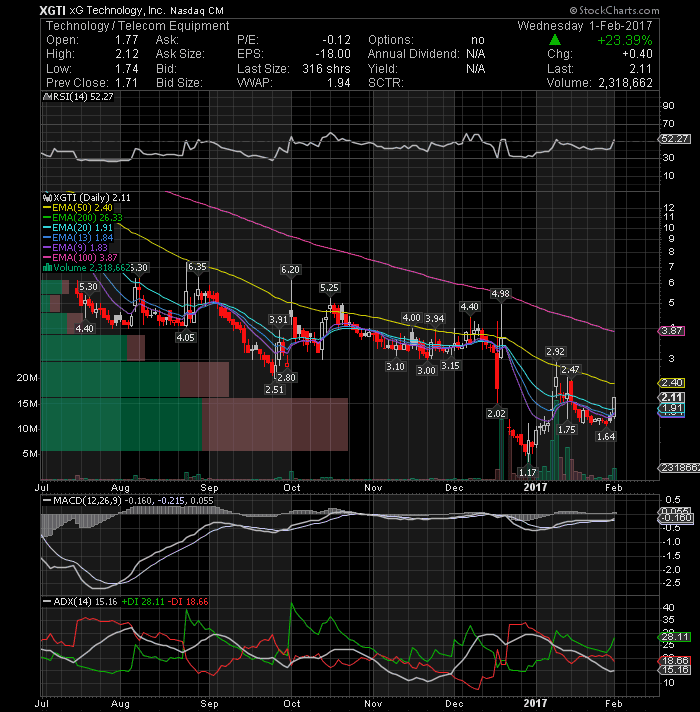This screenshot has height=712, width=700.
Task: Click the 28.11 +DI axis tag
Action: pyautogui.click(x=675, y=637)
